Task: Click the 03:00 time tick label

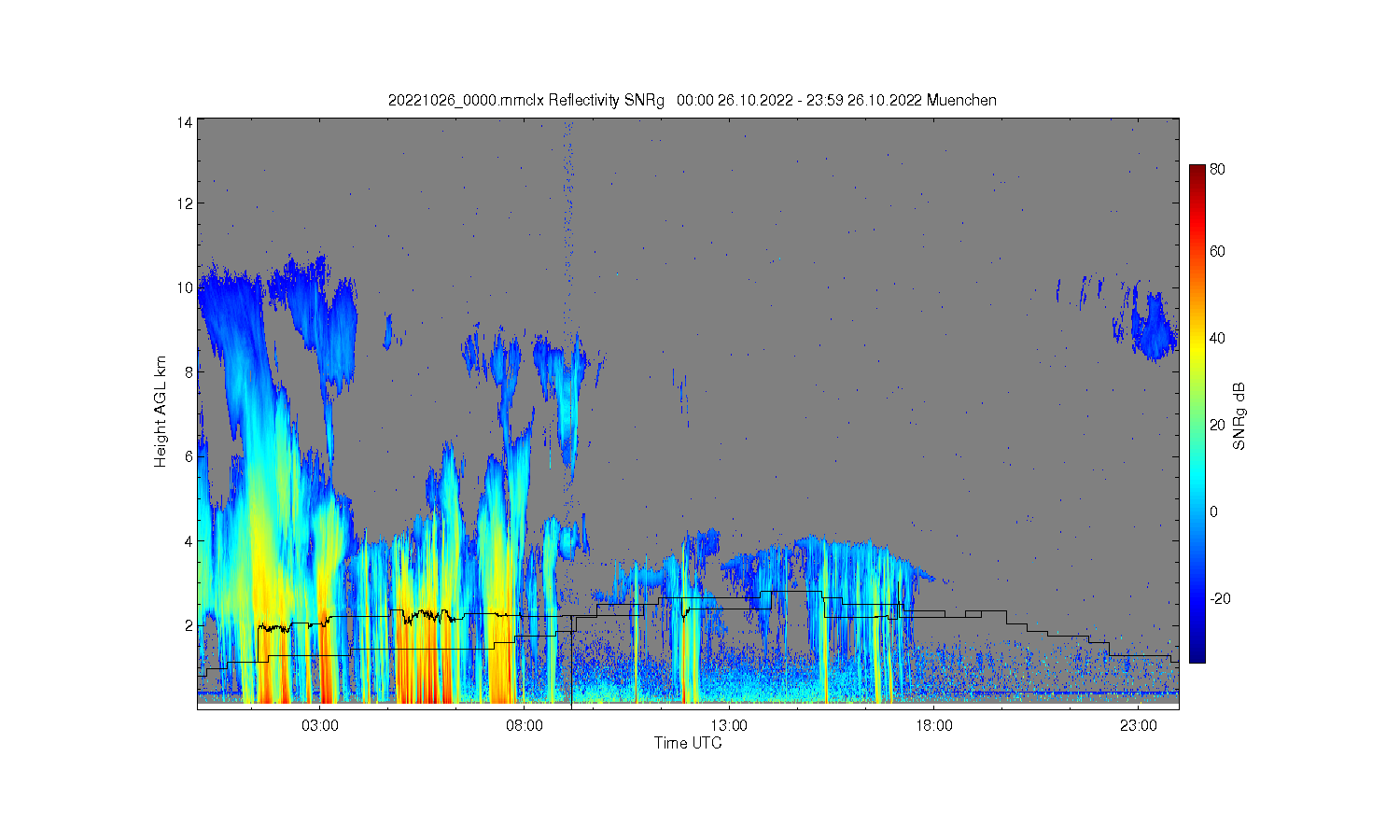Action: pos(320,725)
